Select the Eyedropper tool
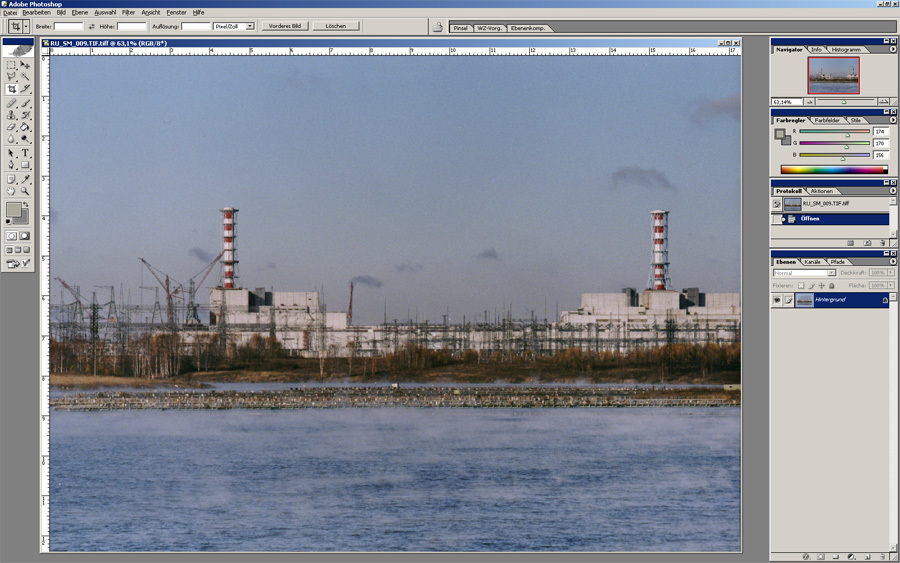Viewport: 900px width, 563px height. (x=25, y=179)
